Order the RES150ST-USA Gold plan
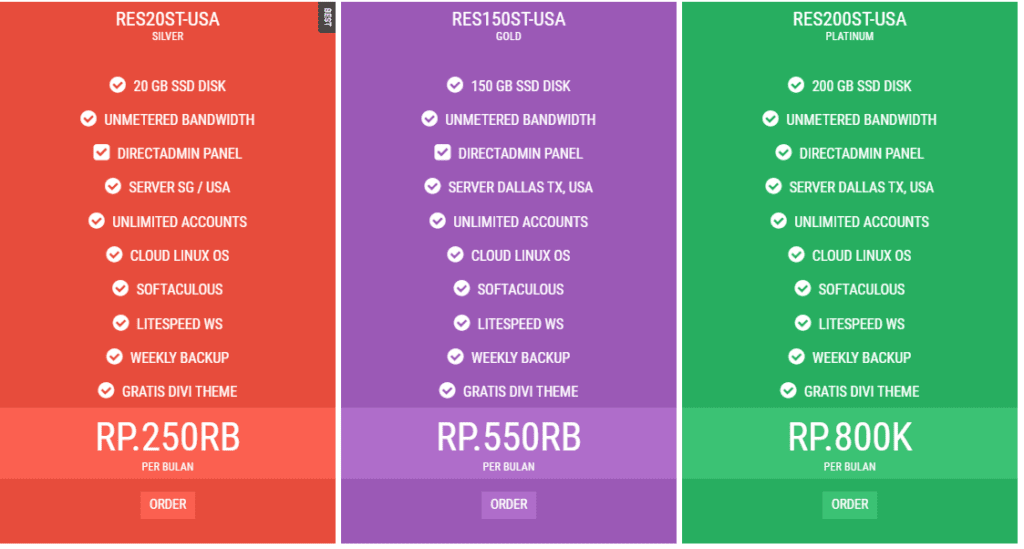The image size is (1024, 549). click(x=509, y=505)
